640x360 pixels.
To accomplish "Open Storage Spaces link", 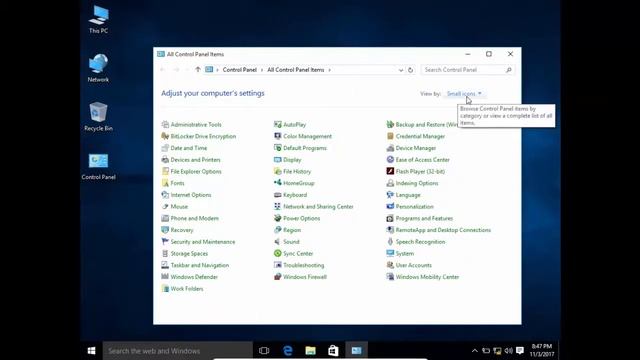I will (189, 253).
